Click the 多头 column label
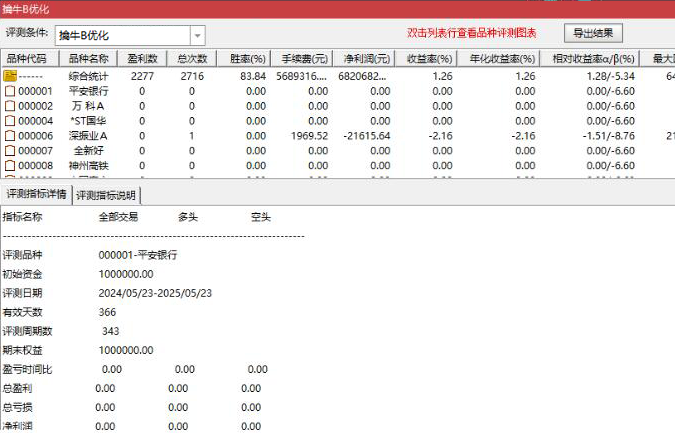 [x=188, y=217]
